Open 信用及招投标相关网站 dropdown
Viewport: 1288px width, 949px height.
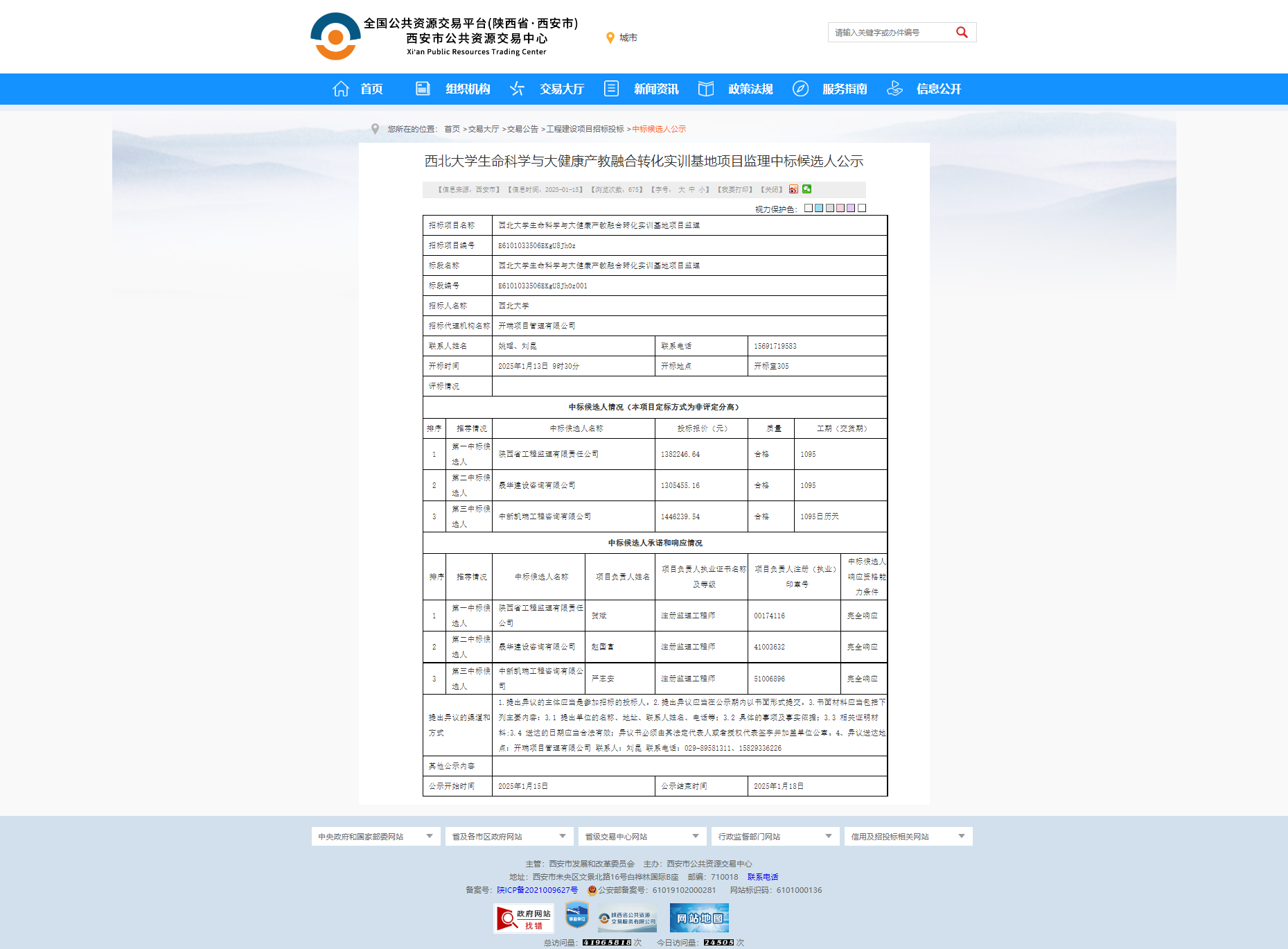(x=908, y=837)
